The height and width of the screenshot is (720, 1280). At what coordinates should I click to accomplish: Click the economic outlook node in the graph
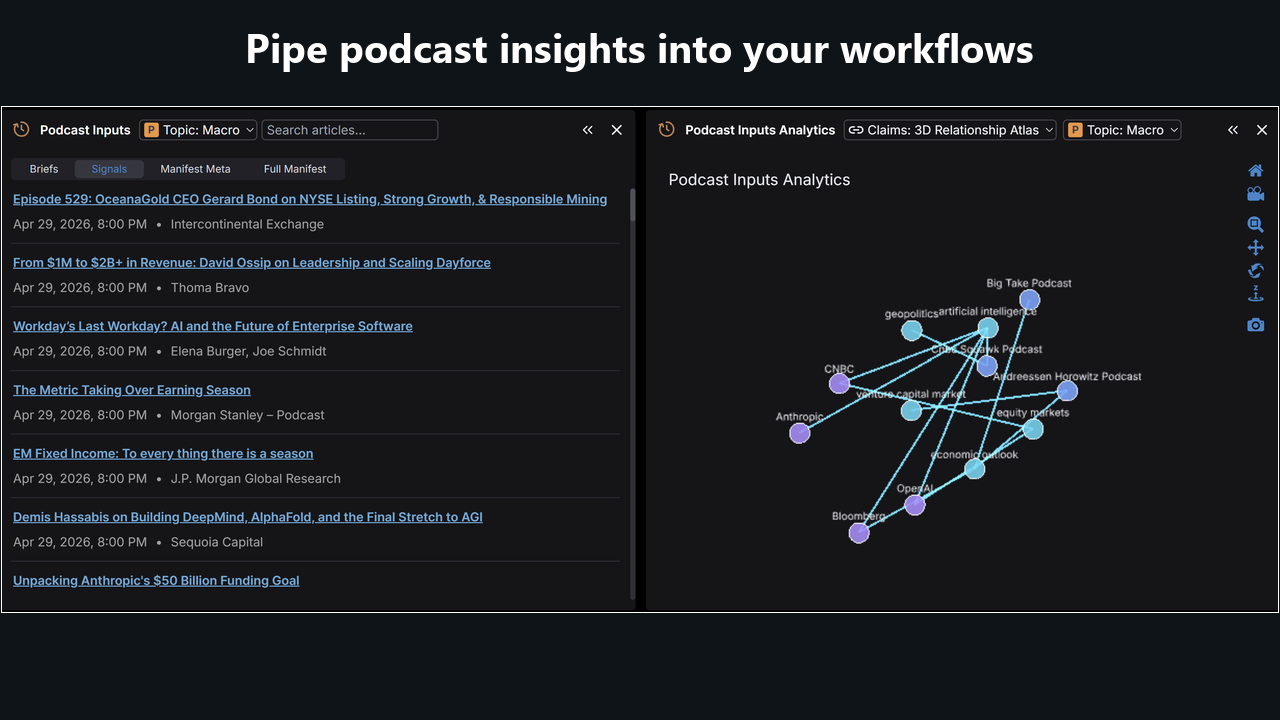click(x=975, y=468)
